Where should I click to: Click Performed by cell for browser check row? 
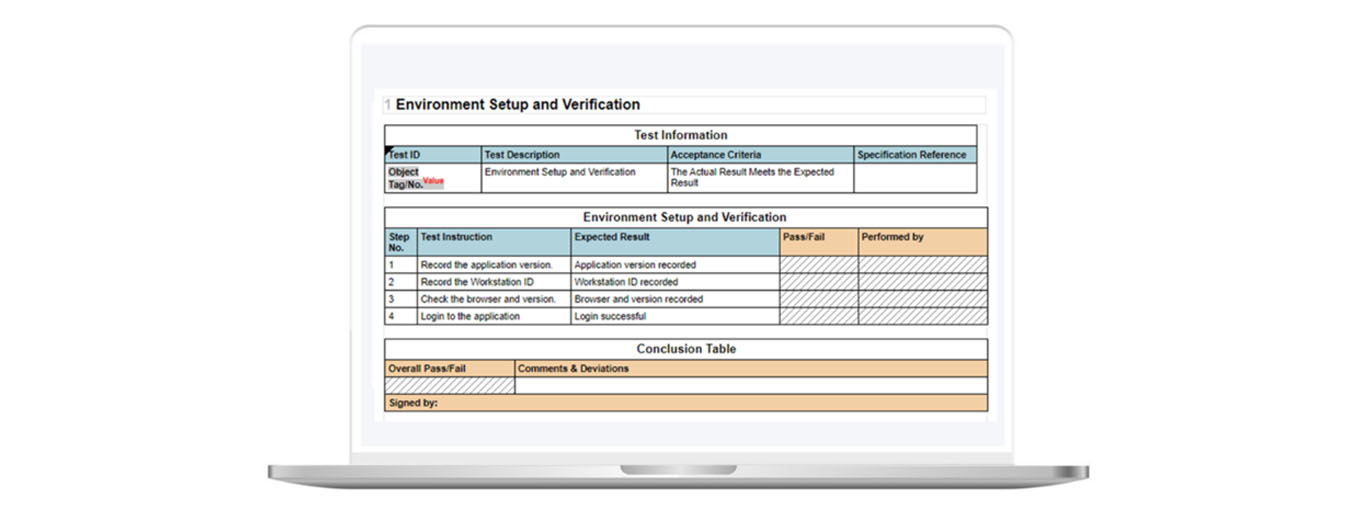pos(922,299)
